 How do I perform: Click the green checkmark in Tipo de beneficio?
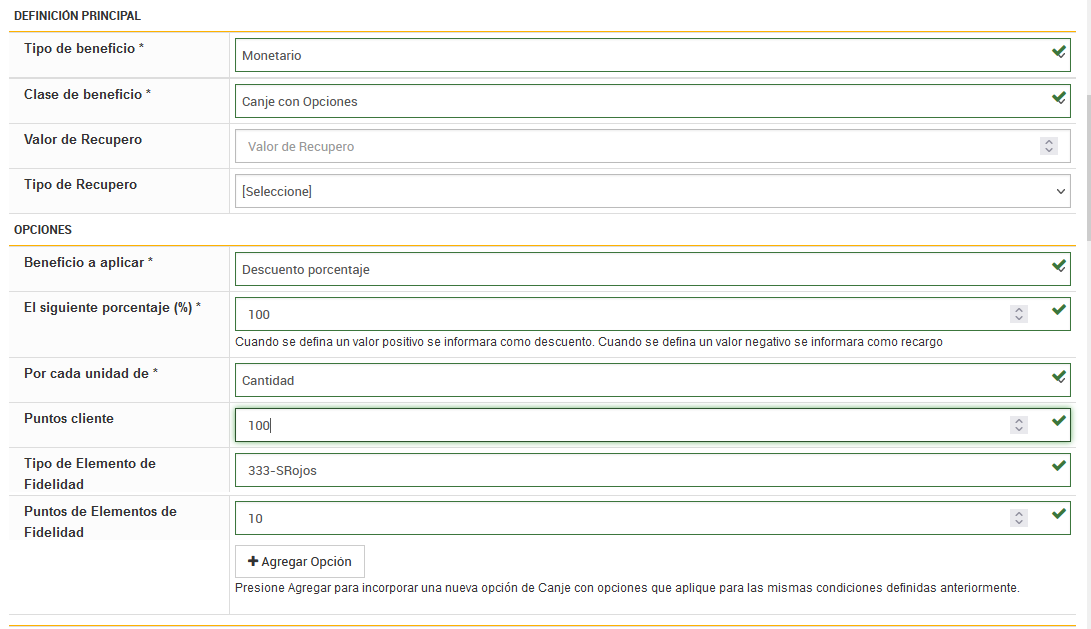1059,52
